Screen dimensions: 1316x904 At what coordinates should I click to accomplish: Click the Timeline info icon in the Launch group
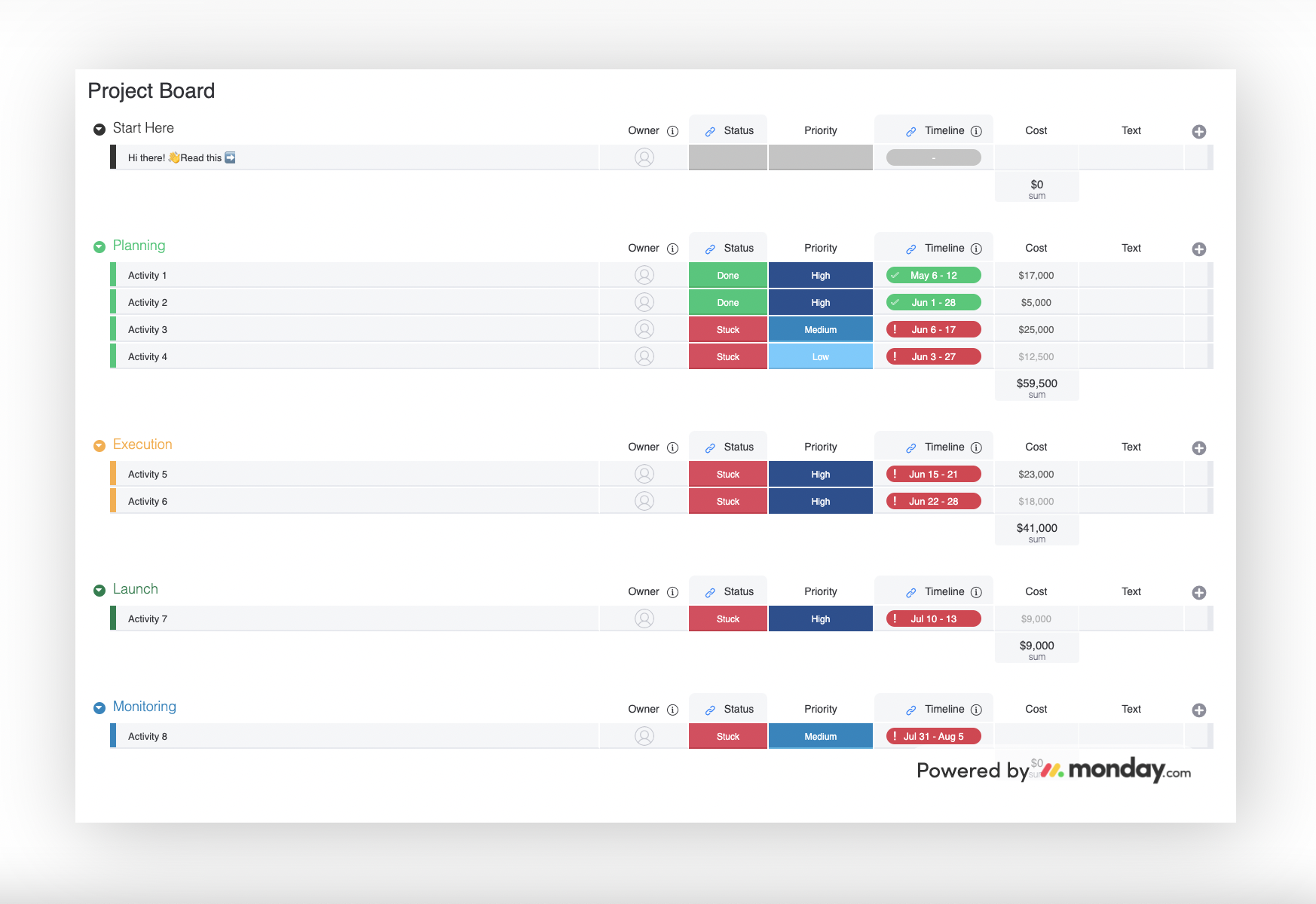coord(977,594)
